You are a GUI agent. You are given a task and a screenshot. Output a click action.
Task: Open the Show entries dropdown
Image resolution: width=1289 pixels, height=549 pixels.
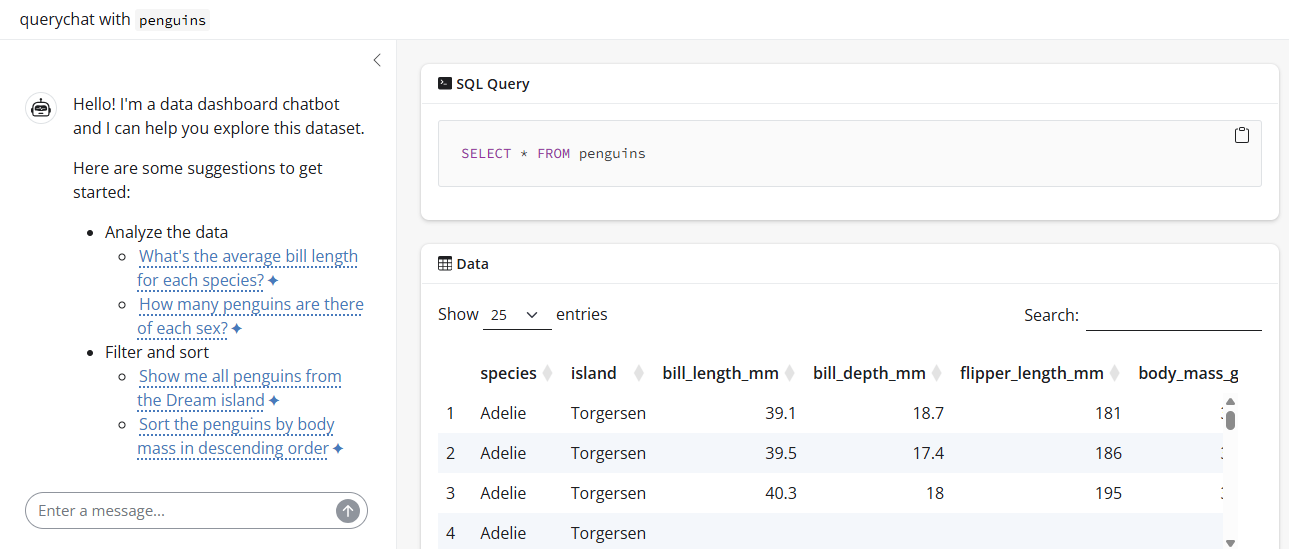pos(516,315)
